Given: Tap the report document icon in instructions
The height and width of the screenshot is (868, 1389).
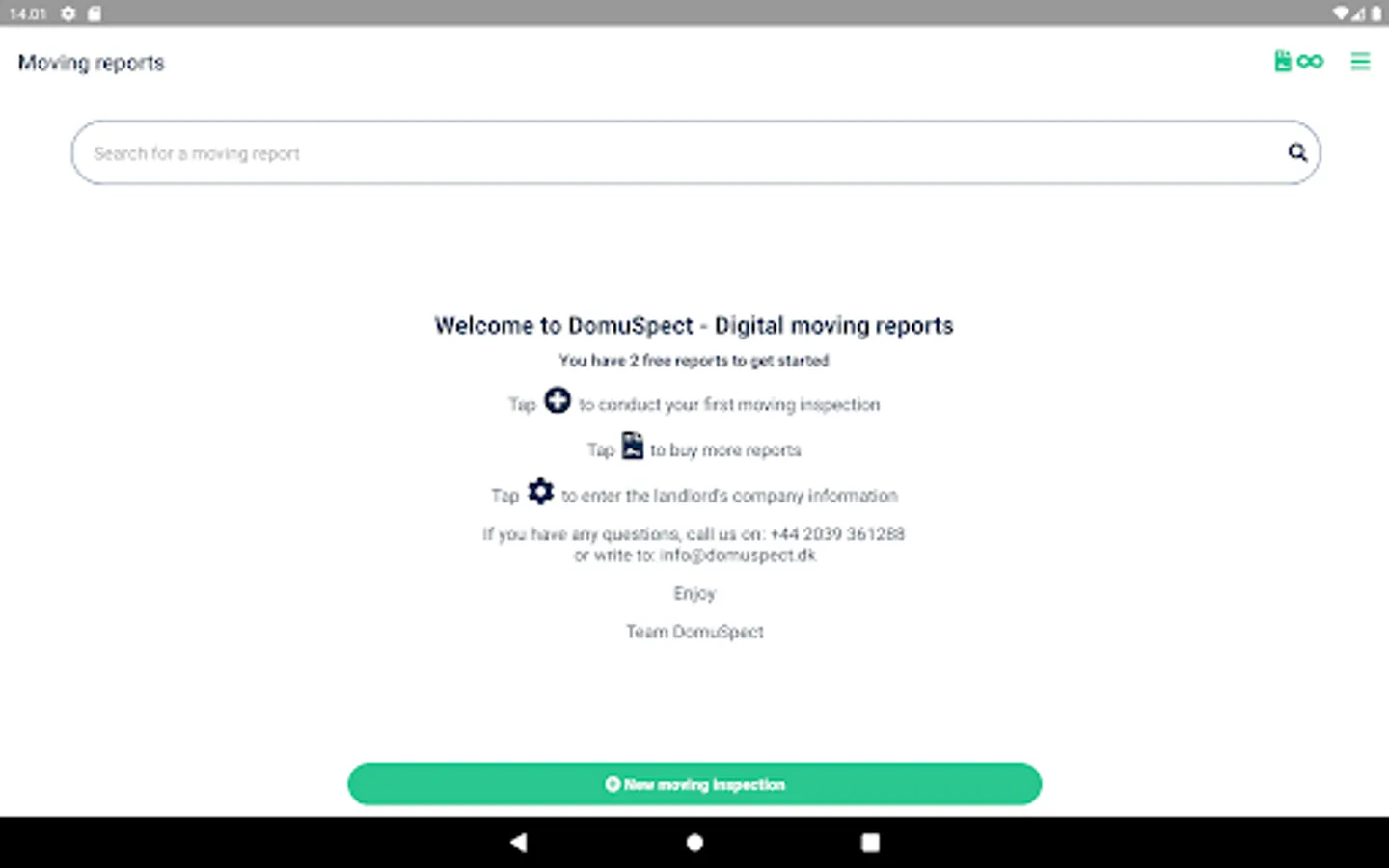Looking at the screenshot, I should (632, 446).
